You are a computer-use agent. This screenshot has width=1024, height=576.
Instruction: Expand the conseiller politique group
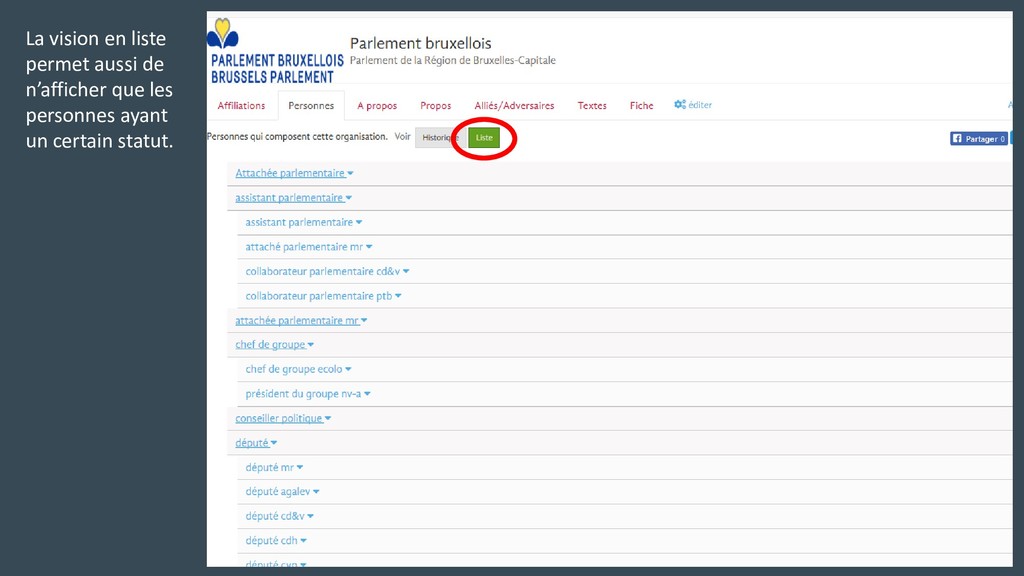(x=283, y=419)
